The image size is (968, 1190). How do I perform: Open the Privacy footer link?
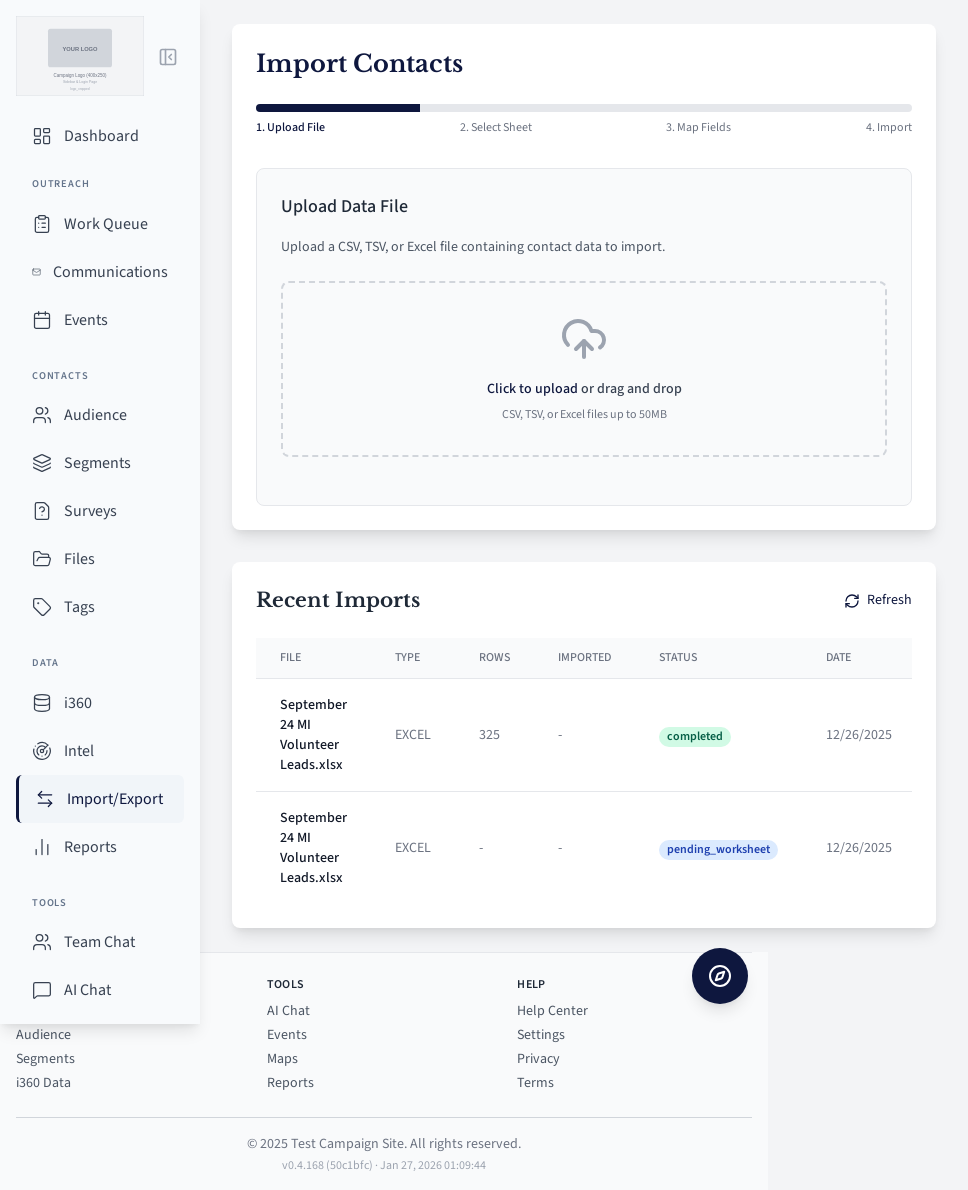[538, 1058]
